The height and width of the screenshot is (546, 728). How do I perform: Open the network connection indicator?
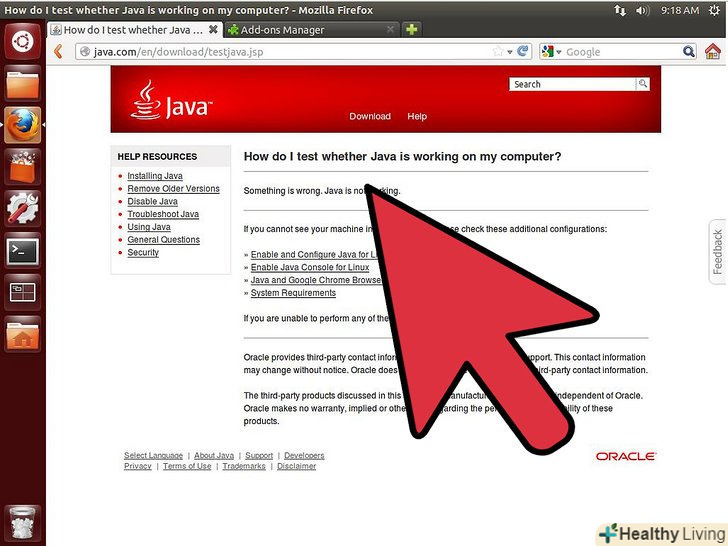click(x=620, y=10)
